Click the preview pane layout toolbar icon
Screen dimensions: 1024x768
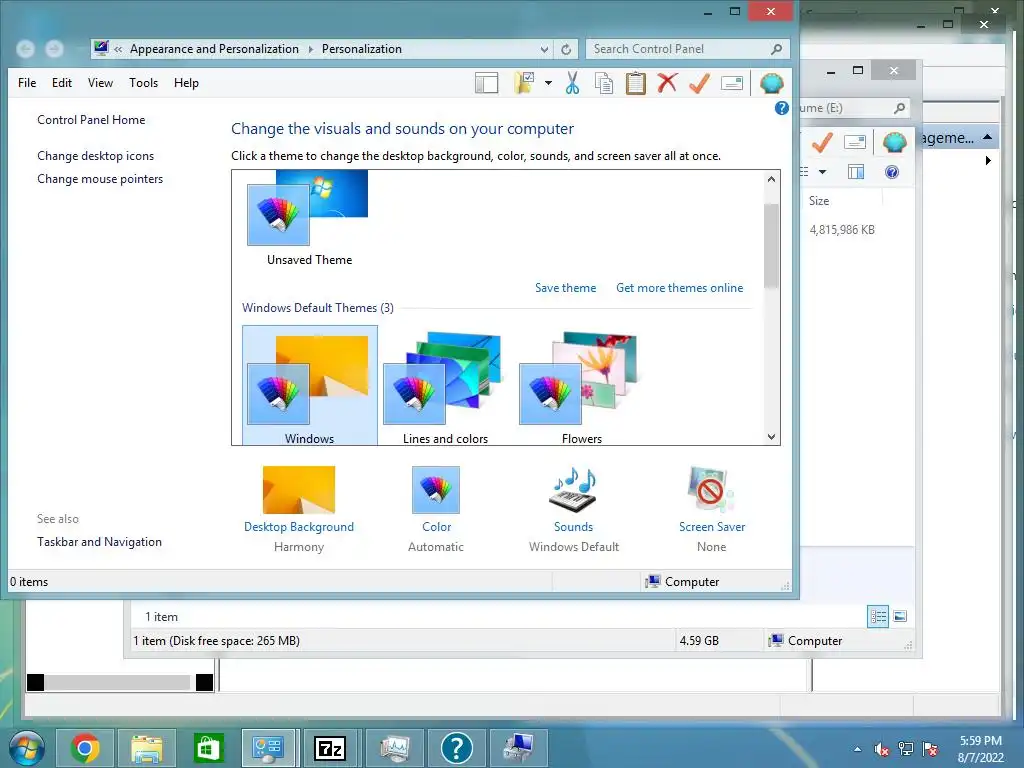click(487, 83)
